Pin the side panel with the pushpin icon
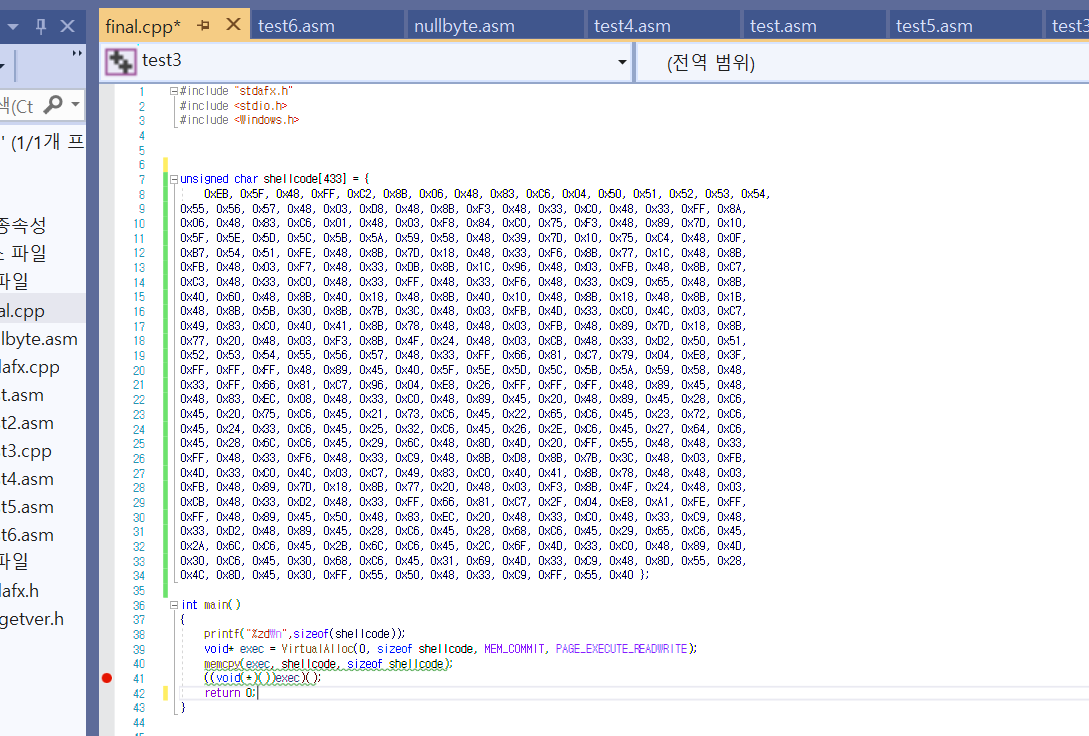Screen dimensions: 1089x736 (x=40, y=26)
